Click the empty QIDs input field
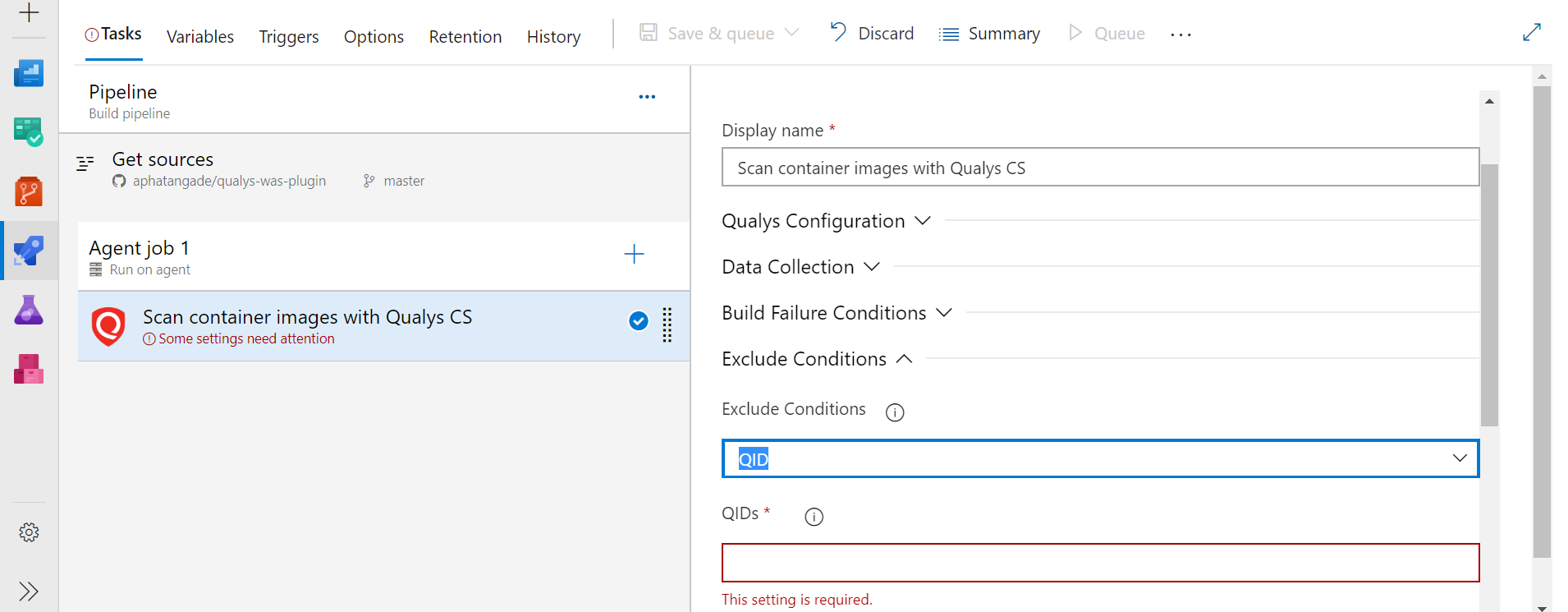Image resolution: width=1568 pixels, height=612 pixels. 1100,563
